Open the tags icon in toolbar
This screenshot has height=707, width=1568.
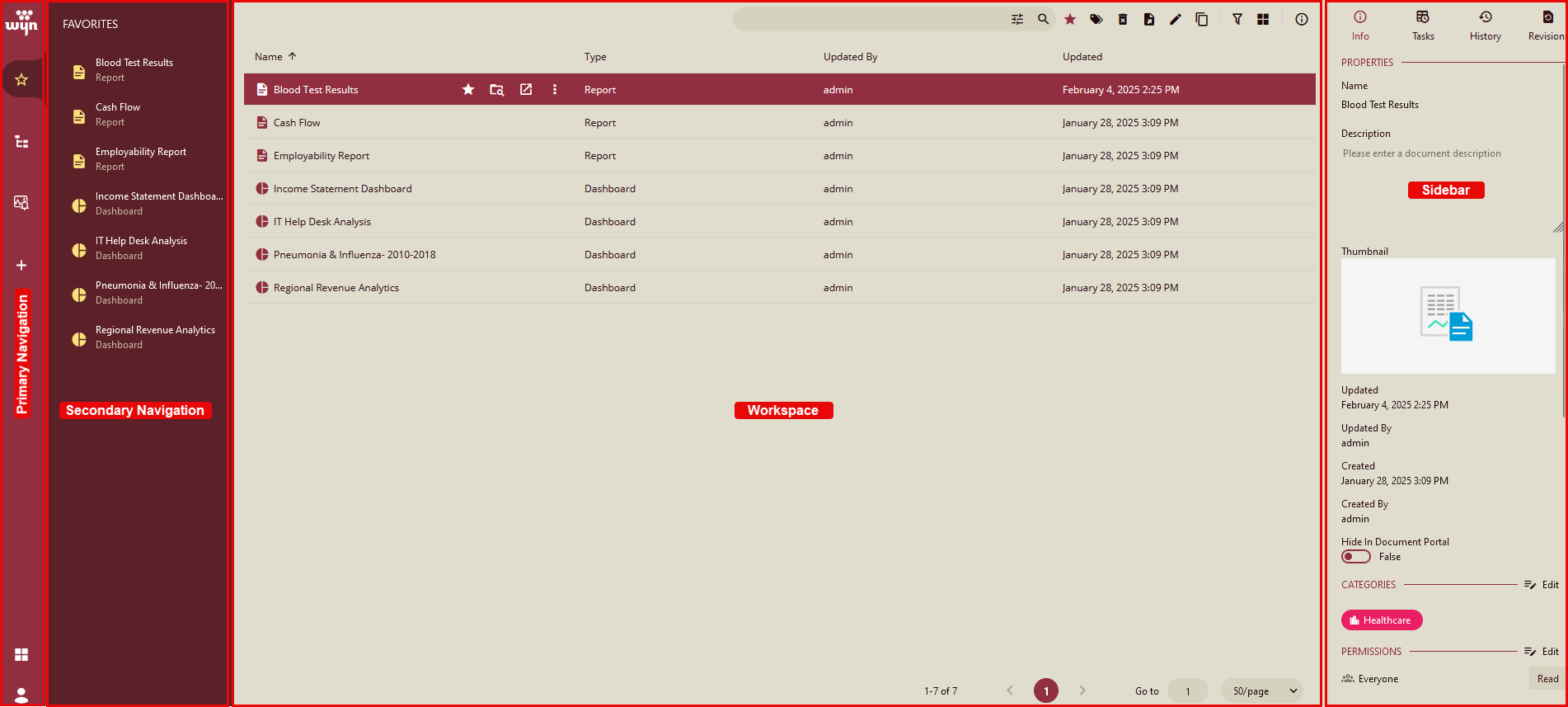point(1096,20)
